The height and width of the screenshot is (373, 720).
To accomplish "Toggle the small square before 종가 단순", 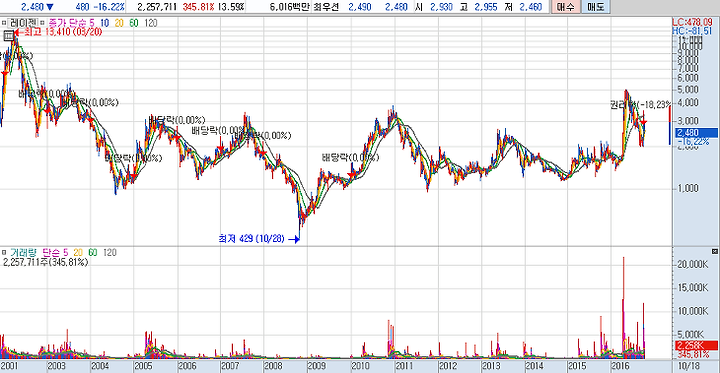I will tap(43, 23).
